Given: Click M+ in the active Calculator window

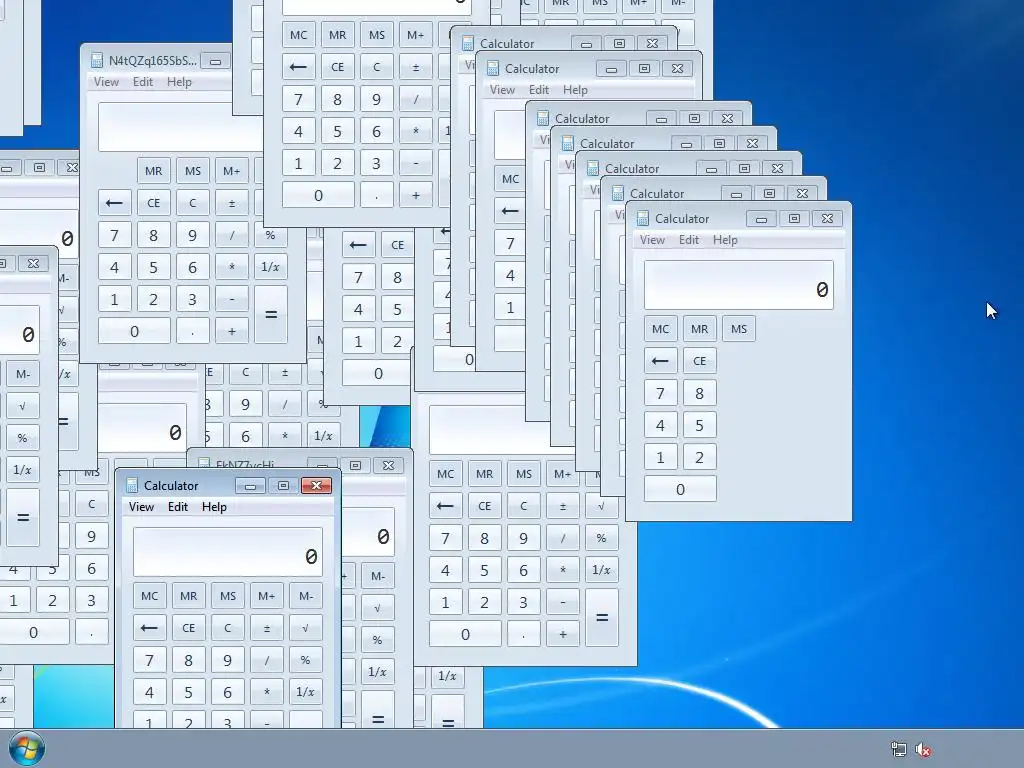Looking at the screenshot, I should 266,596.
